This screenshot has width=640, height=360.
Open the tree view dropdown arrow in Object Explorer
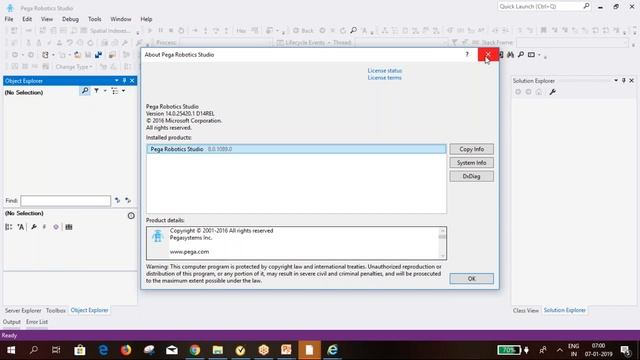(x=123, y=91)
